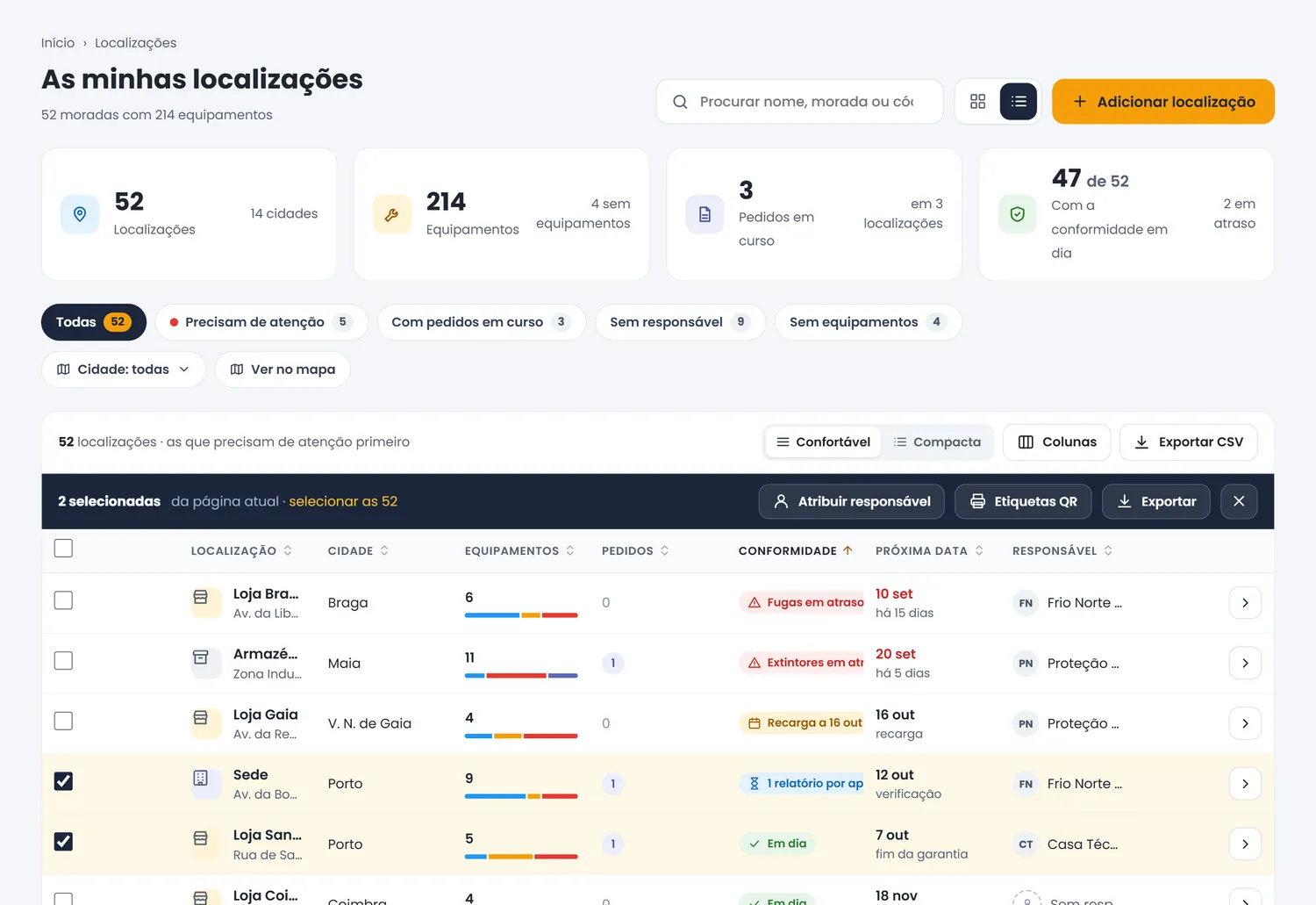
Task: Click the wrench icon on Equipamentos card
Action: click(x=392, y=214)
